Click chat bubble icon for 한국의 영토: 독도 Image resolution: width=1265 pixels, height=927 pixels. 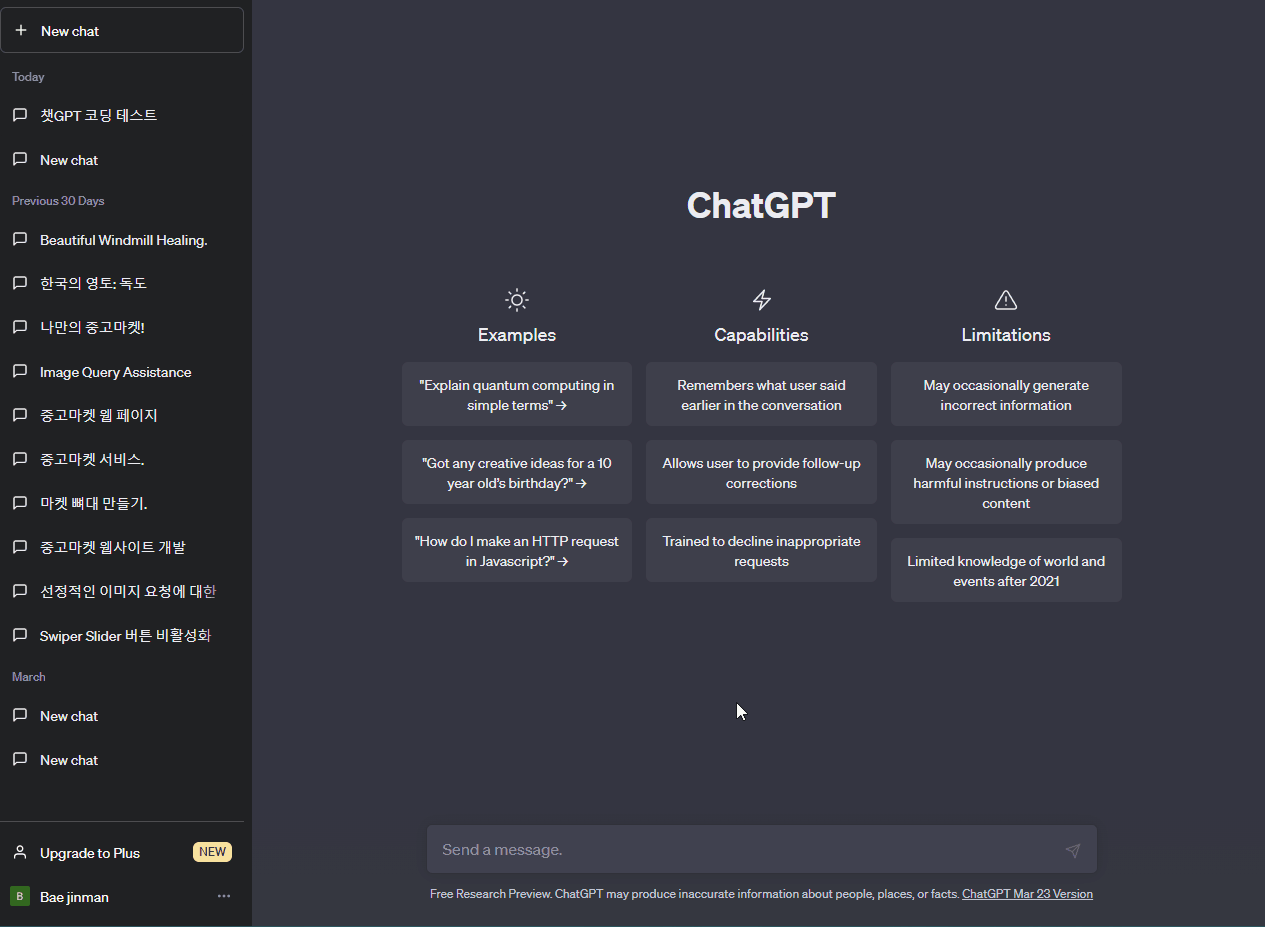19,283
